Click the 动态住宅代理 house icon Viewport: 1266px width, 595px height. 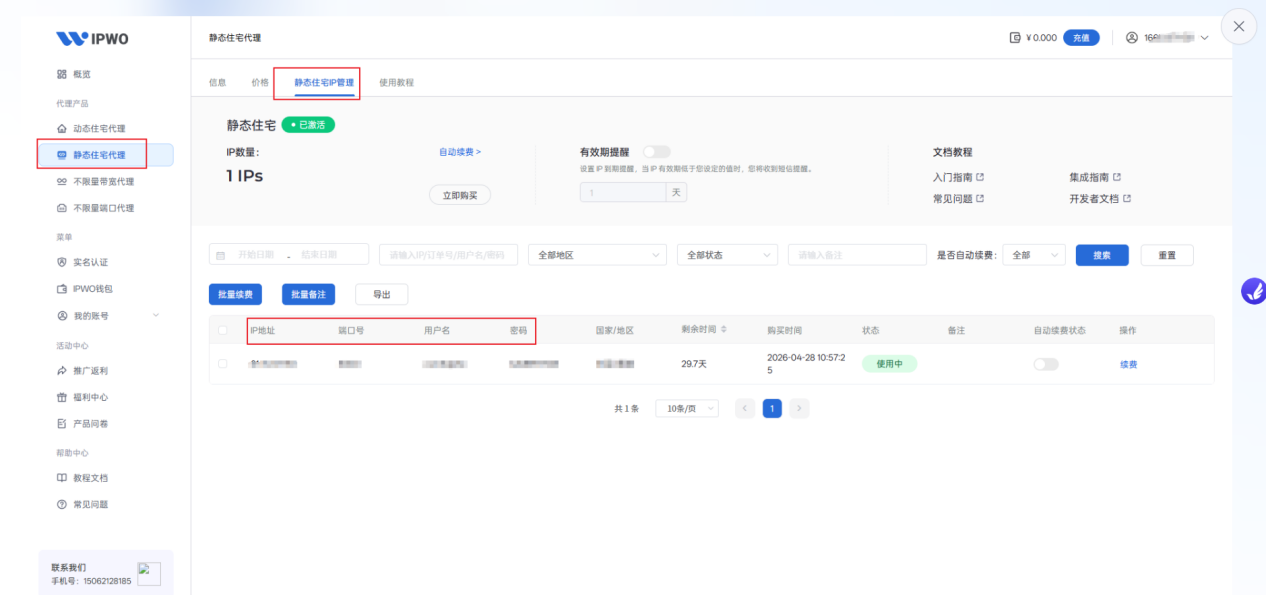[62, 128]
